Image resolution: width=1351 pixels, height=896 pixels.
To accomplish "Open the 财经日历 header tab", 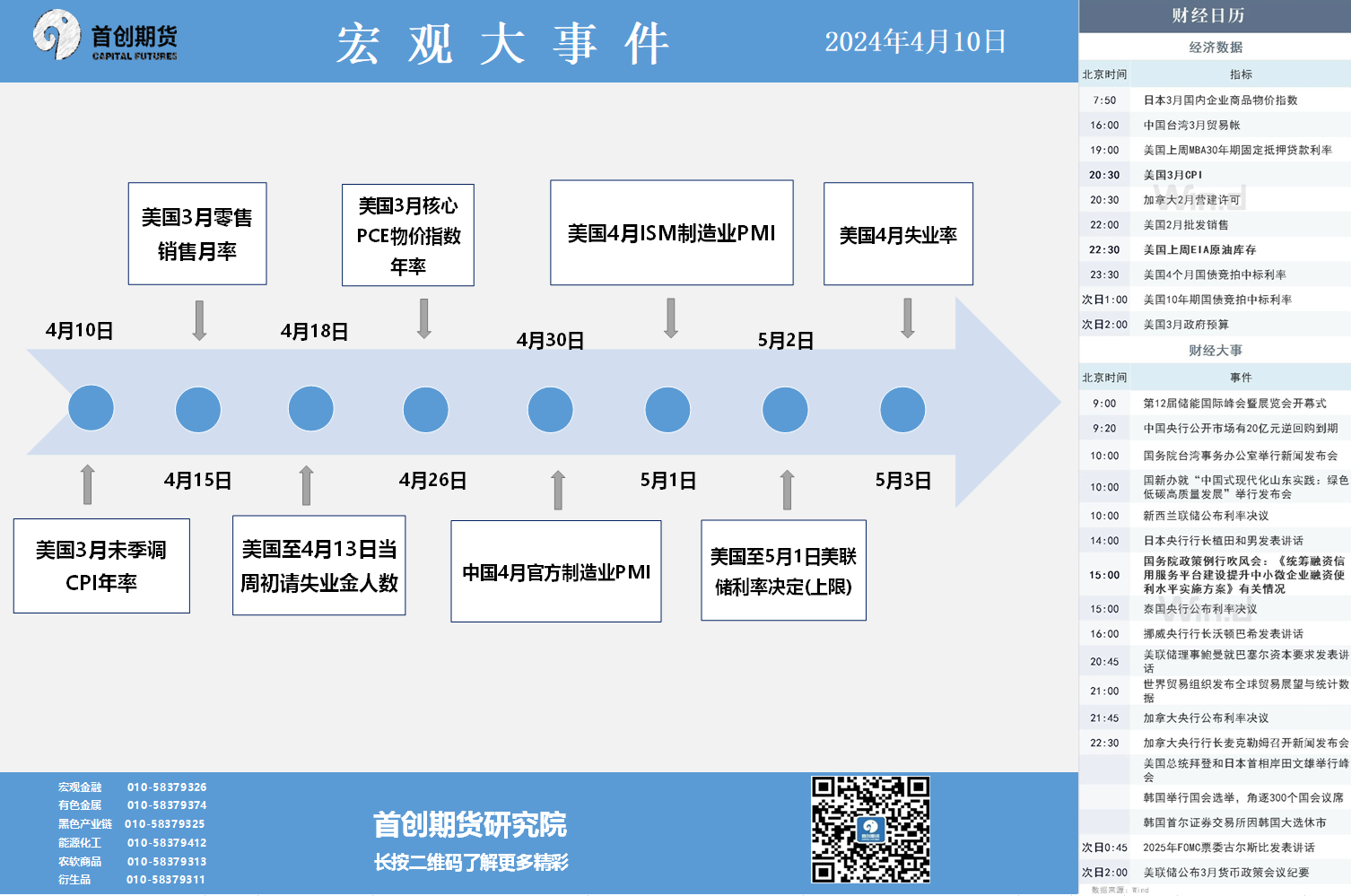I will click(1207, 15).
